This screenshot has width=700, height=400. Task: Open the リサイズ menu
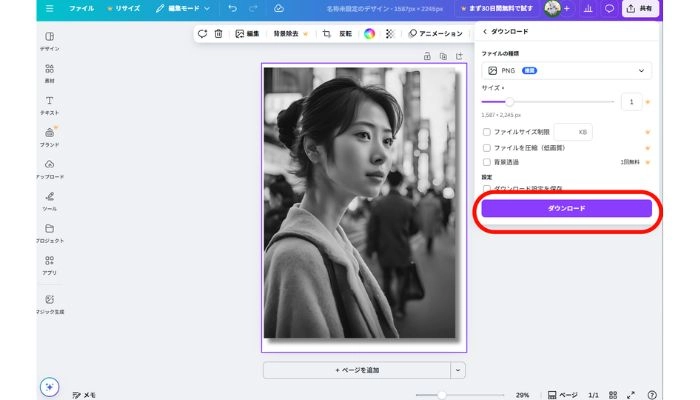pos(124,8)
